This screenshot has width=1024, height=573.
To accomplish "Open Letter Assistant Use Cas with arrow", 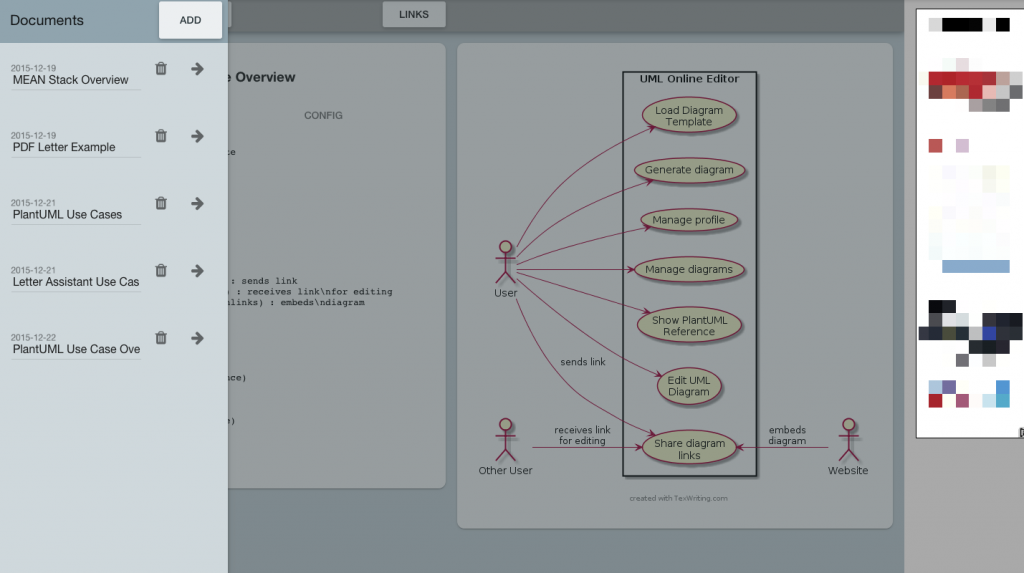I will coord(197,270).
